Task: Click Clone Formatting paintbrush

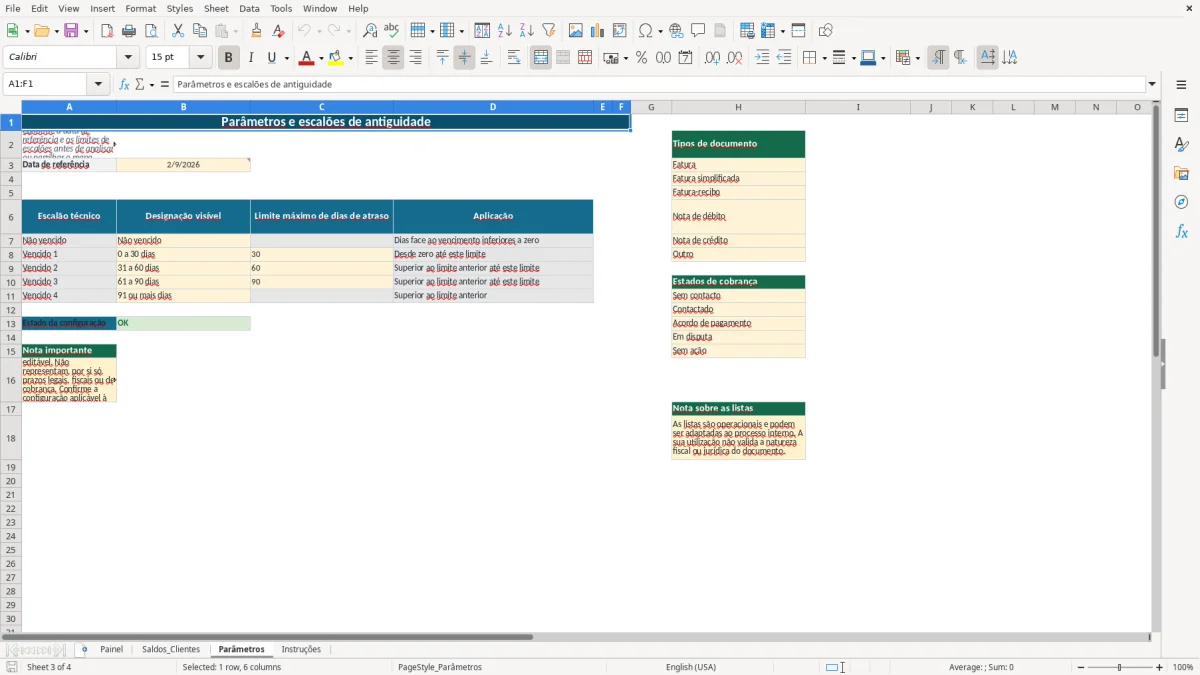Action: pos(257,31)
